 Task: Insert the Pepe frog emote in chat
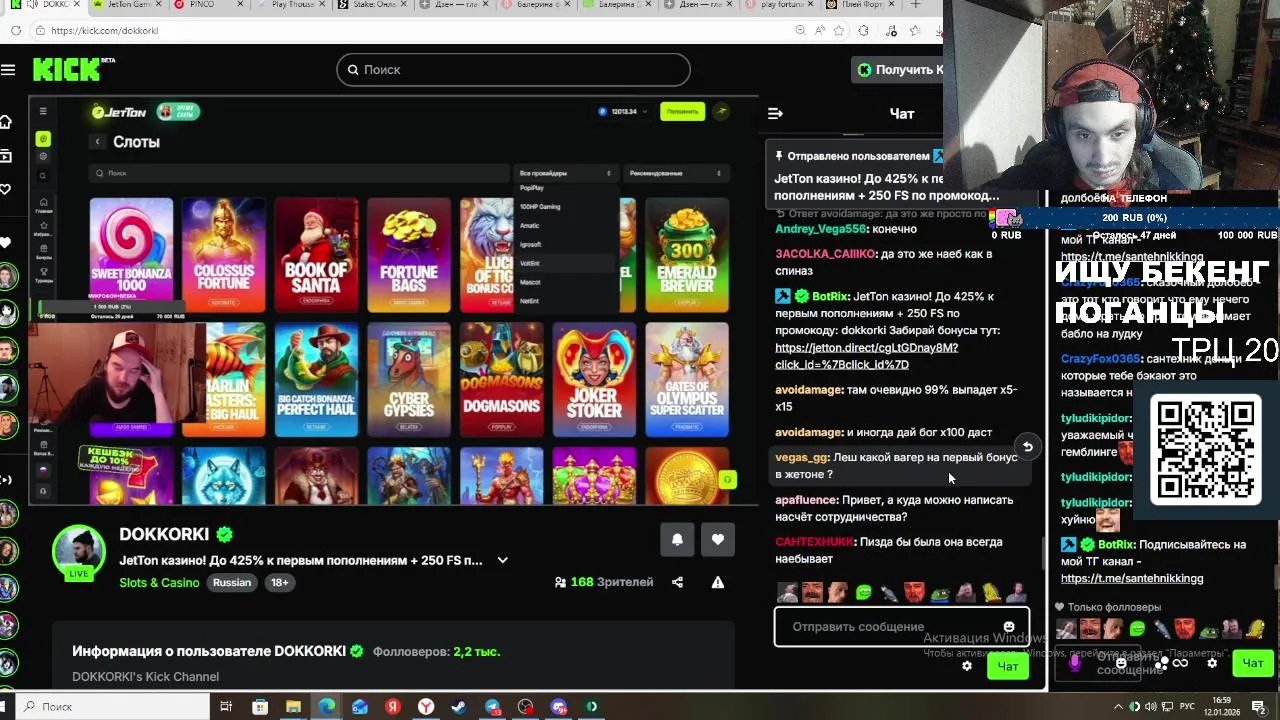940,594
